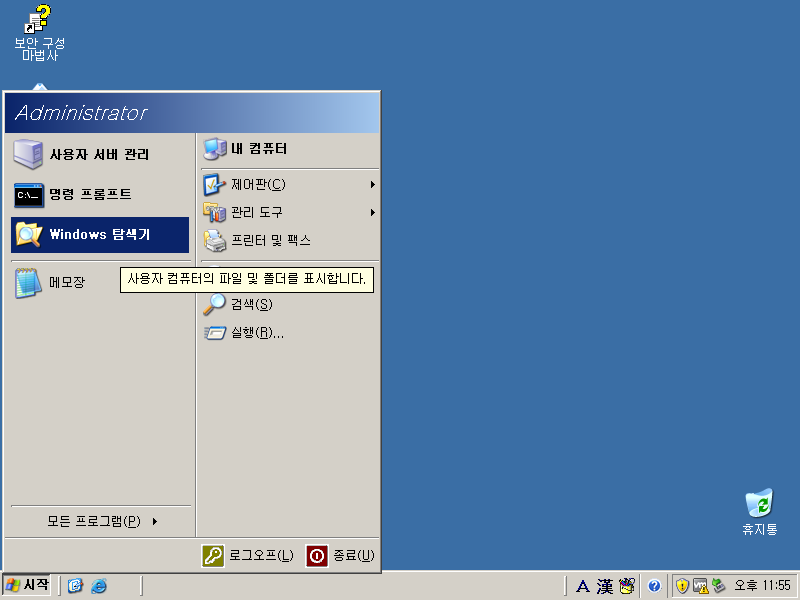
Task: Click the show desktop quick launch icon
Action: 76,586
